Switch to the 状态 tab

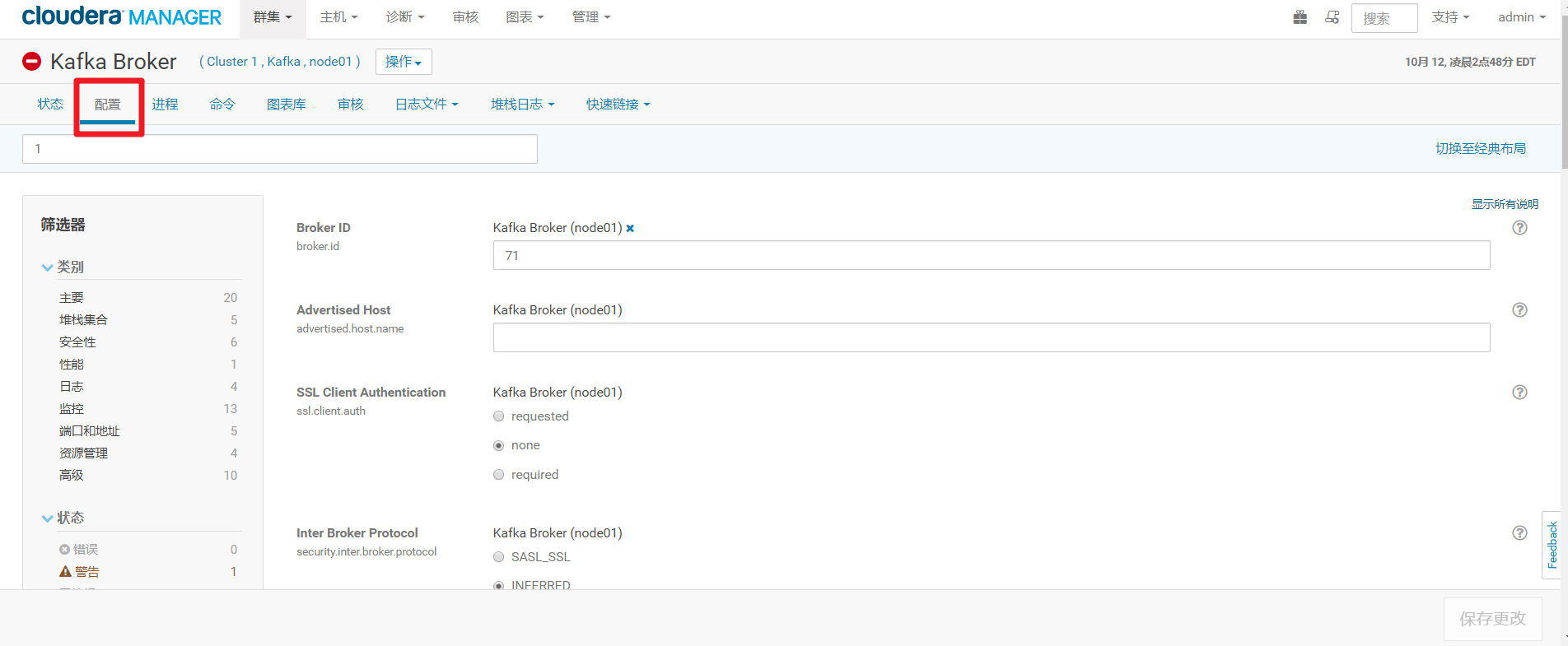[x=50, y=105]
